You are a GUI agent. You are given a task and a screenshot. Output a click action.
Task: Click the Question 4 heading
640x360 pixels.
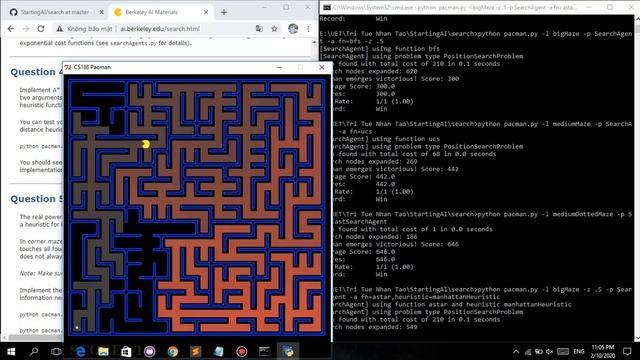coord(37,72)
